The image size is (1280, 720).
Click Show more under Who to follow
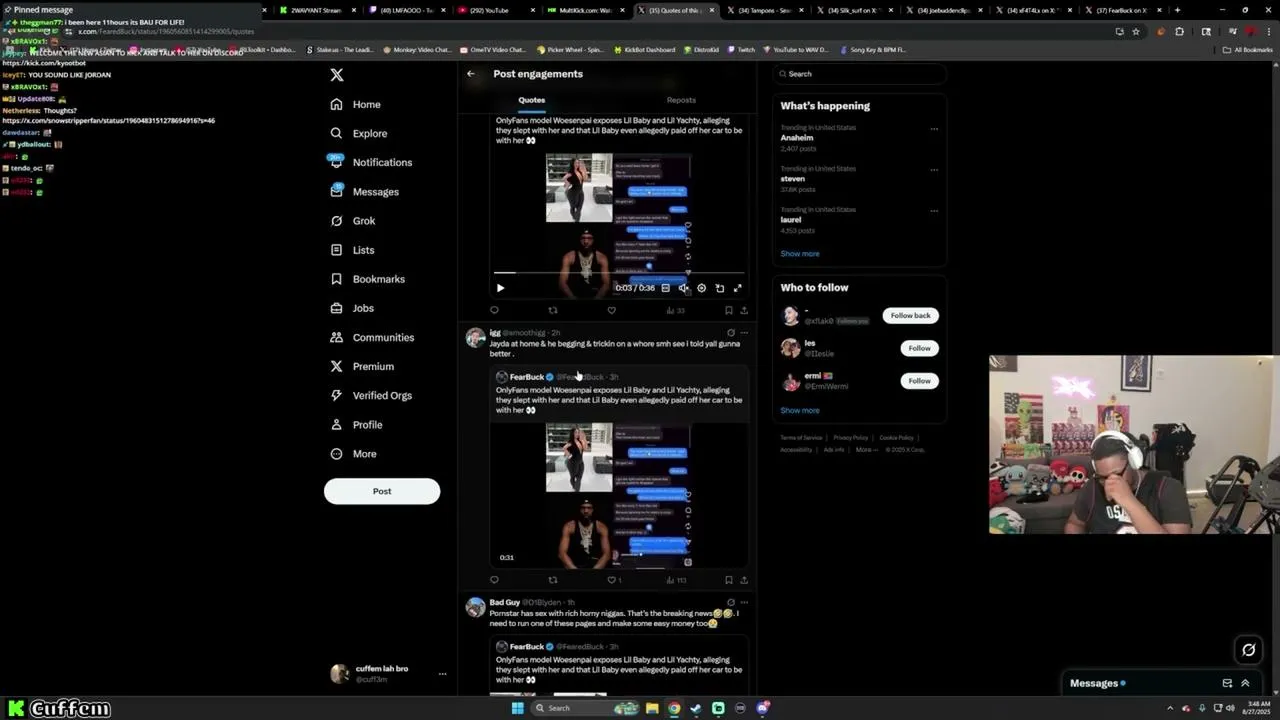800,411
